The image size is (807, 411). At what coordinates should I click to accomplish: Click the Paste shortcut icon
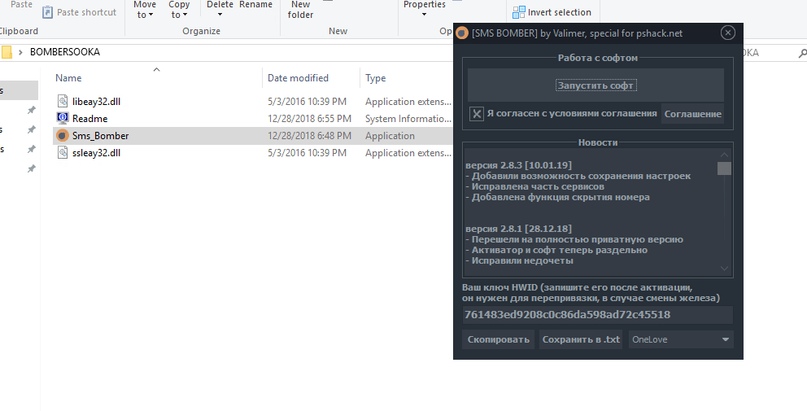coord(48,12)
